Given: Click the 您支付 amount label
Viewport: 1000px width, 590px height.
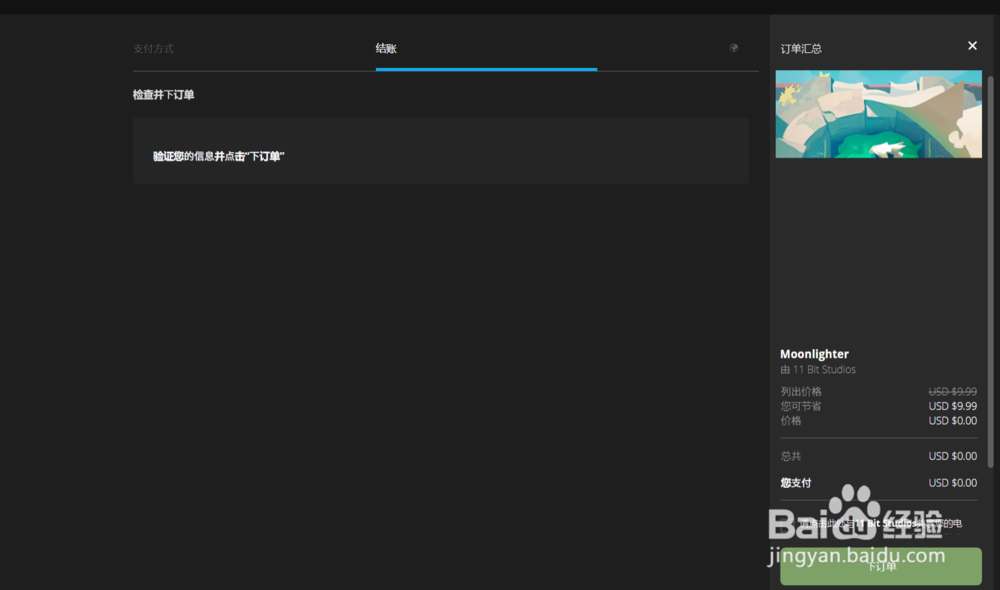Looking at the screenshot, I should click(x=796, y=483).
